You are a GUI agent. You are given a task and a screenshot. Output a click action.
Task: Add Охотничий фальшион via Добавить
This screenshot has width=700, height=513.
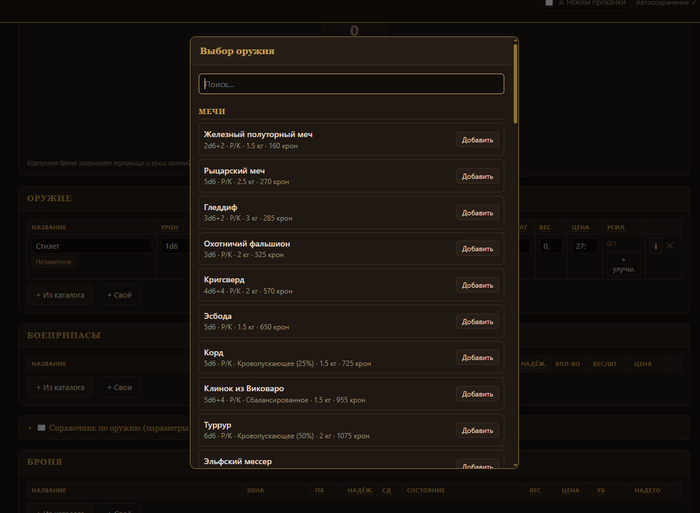[477, 249]
